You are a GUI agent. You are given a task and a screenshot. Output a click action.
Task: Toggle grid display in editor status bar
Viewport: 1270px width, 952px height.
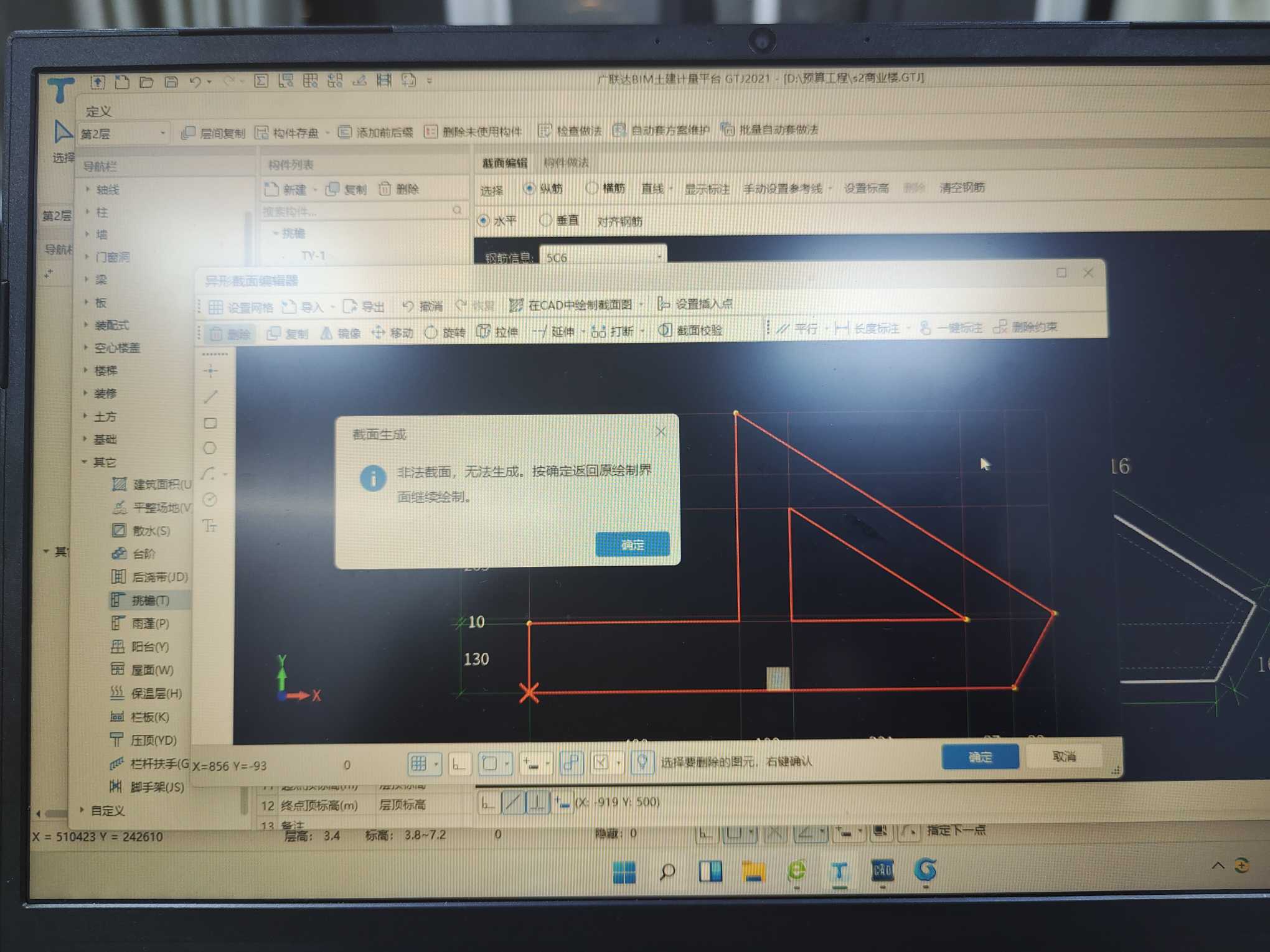(x=419, y=763)
